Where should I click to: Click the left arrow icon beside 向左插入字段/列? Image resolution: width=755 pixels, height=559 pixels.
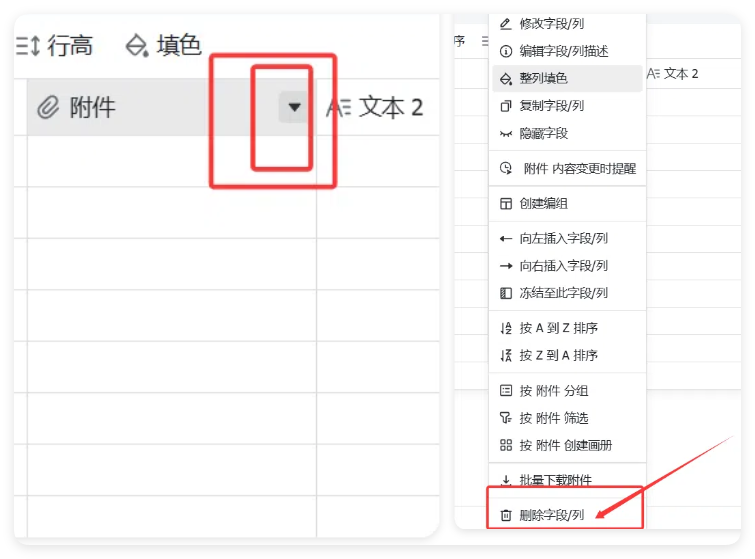(x=506, y=238)
